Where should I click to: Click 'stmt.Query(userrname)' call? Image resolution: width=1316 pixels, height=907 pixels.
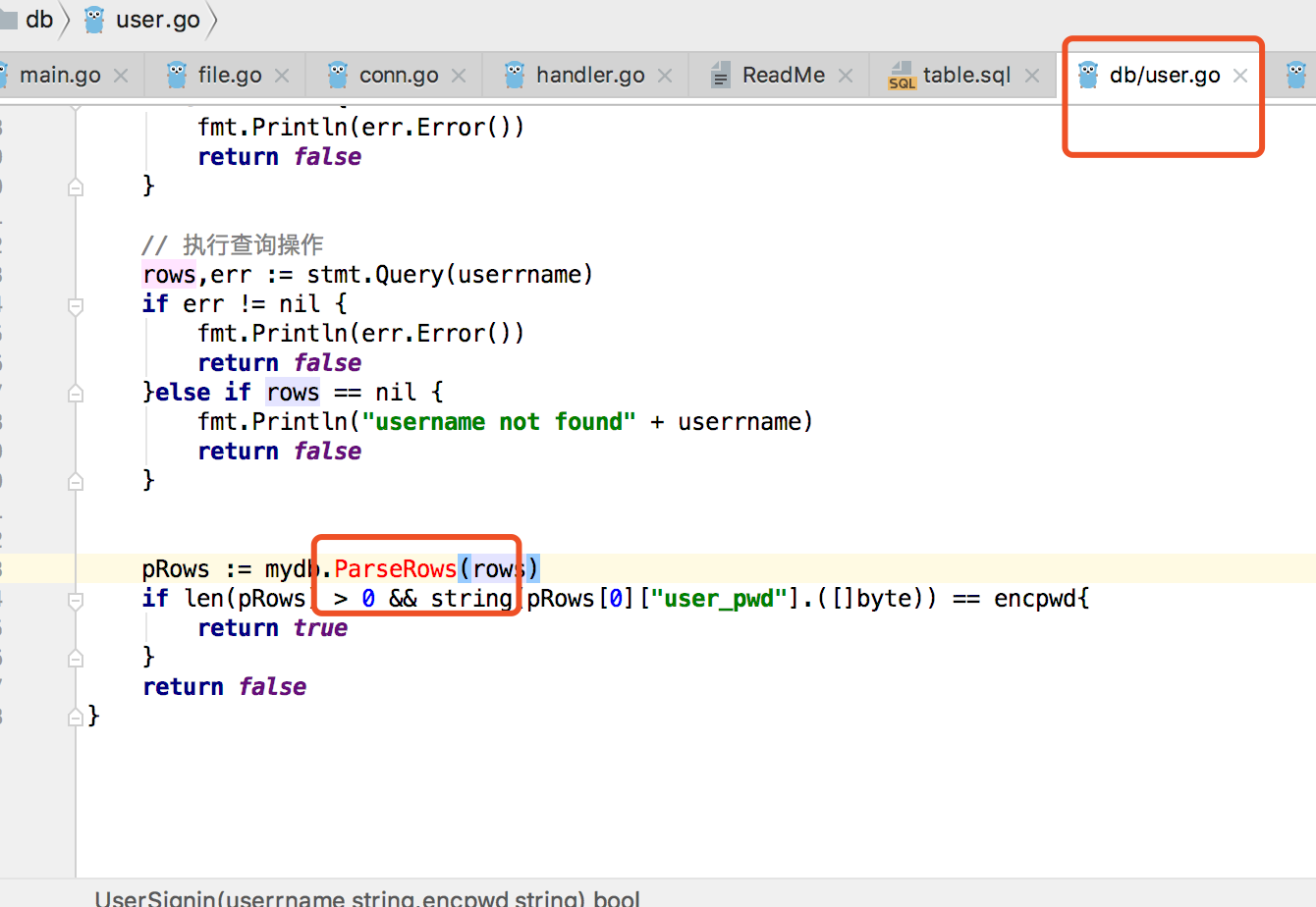450,274
